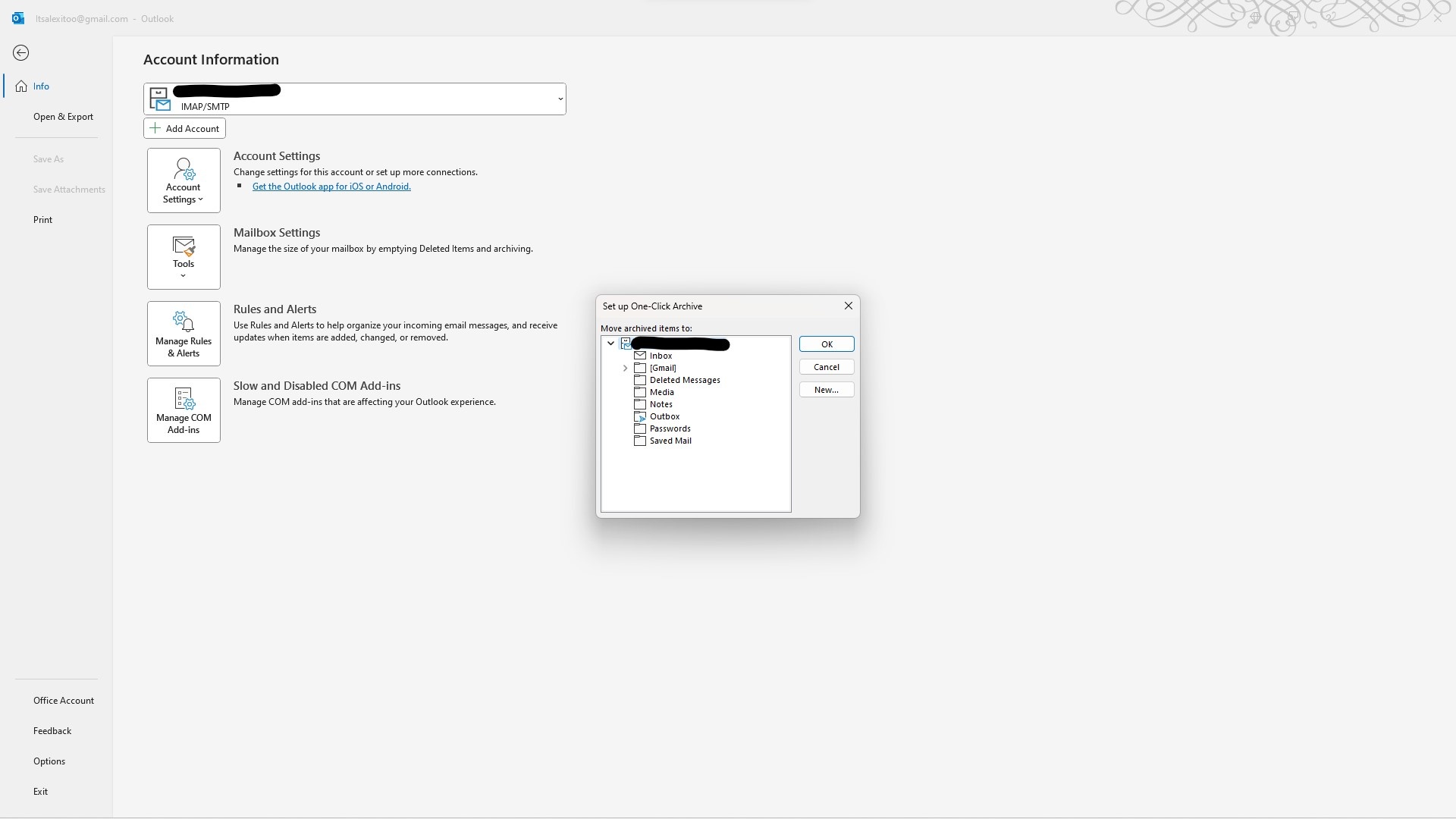This screenshot has width=1456, height=819.
Task: Open the mailbox Tools icon button
Action: coord(184,256)
